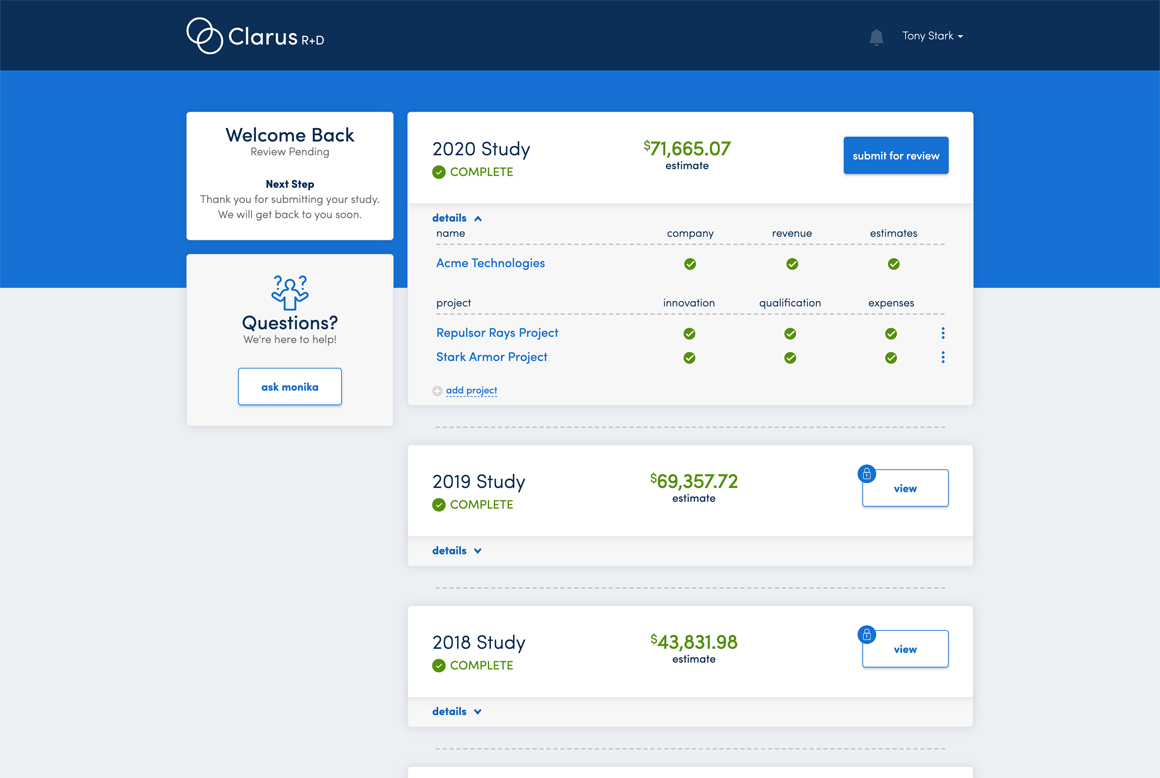The width and height of the screenshot is (1160, 778).
Task: Click the $71,665.07 estimate amount
Action: 687,149
